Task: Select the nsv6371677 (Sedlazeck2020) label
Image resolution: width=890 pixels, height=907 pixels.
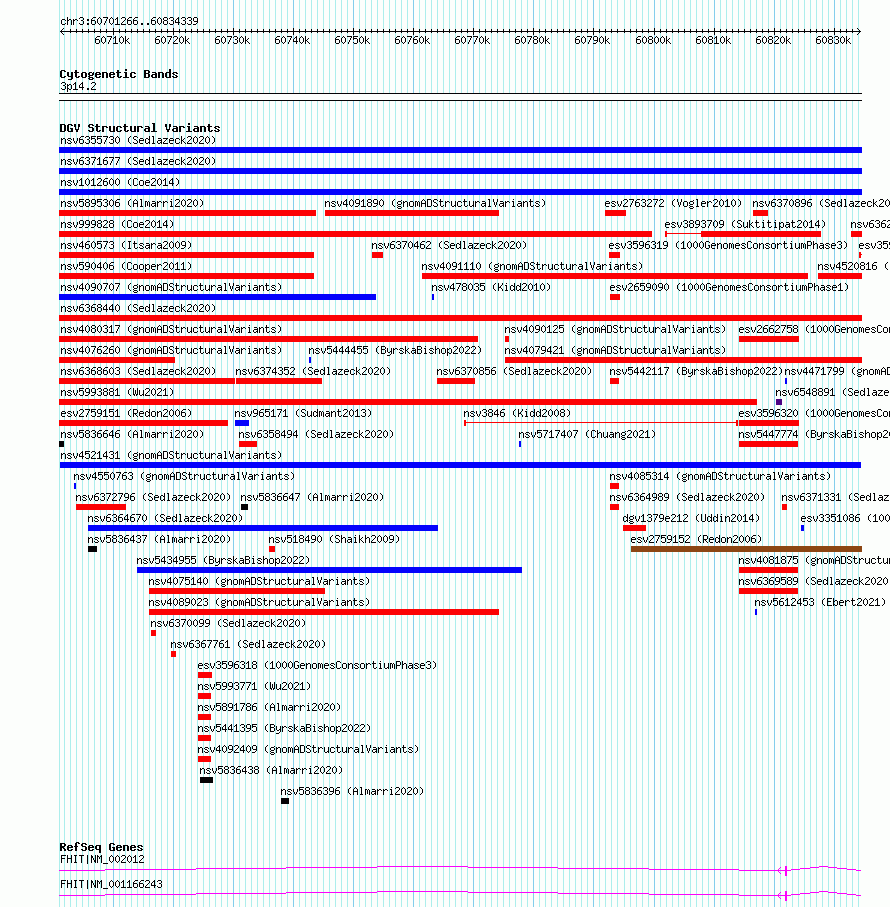Action: 138,161
